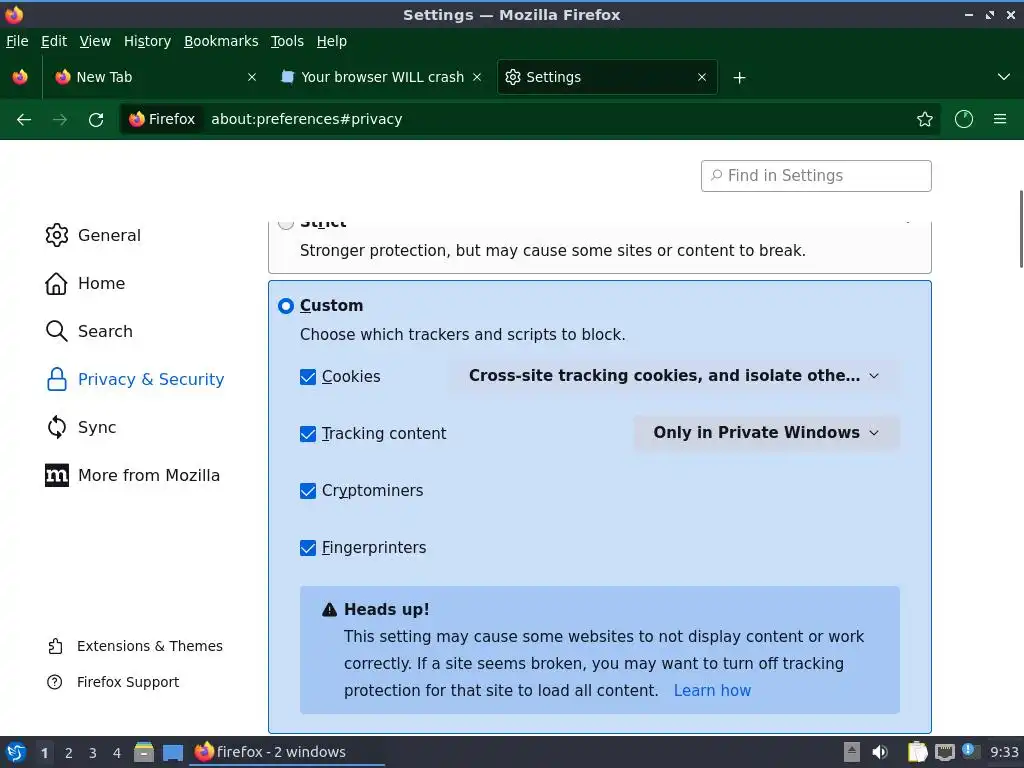Open the View menu
This screenshot has height=768, width=1024.
95,41
